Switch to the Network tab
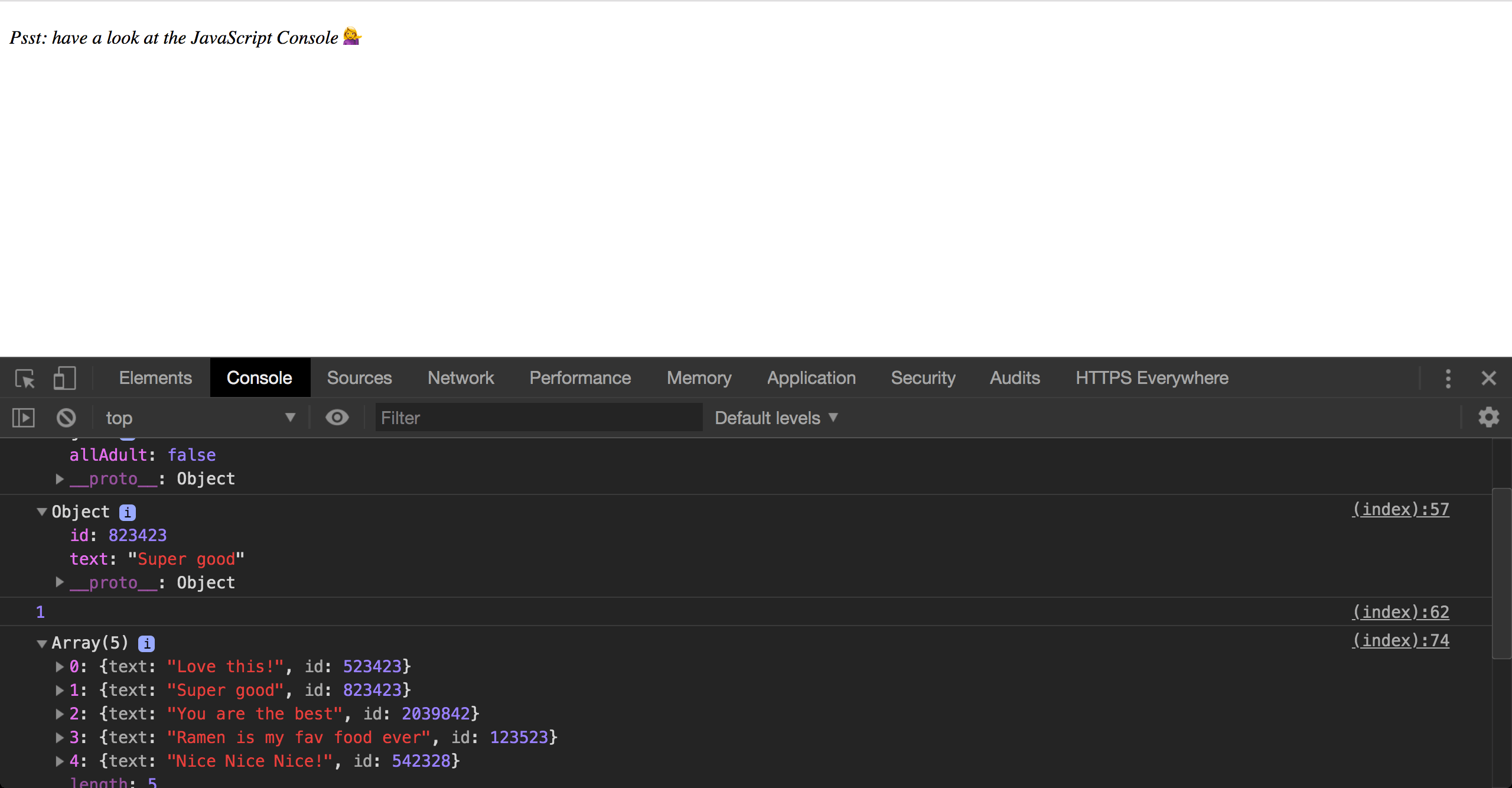Viewport: 1512px width, 788px height. [461, 378]
